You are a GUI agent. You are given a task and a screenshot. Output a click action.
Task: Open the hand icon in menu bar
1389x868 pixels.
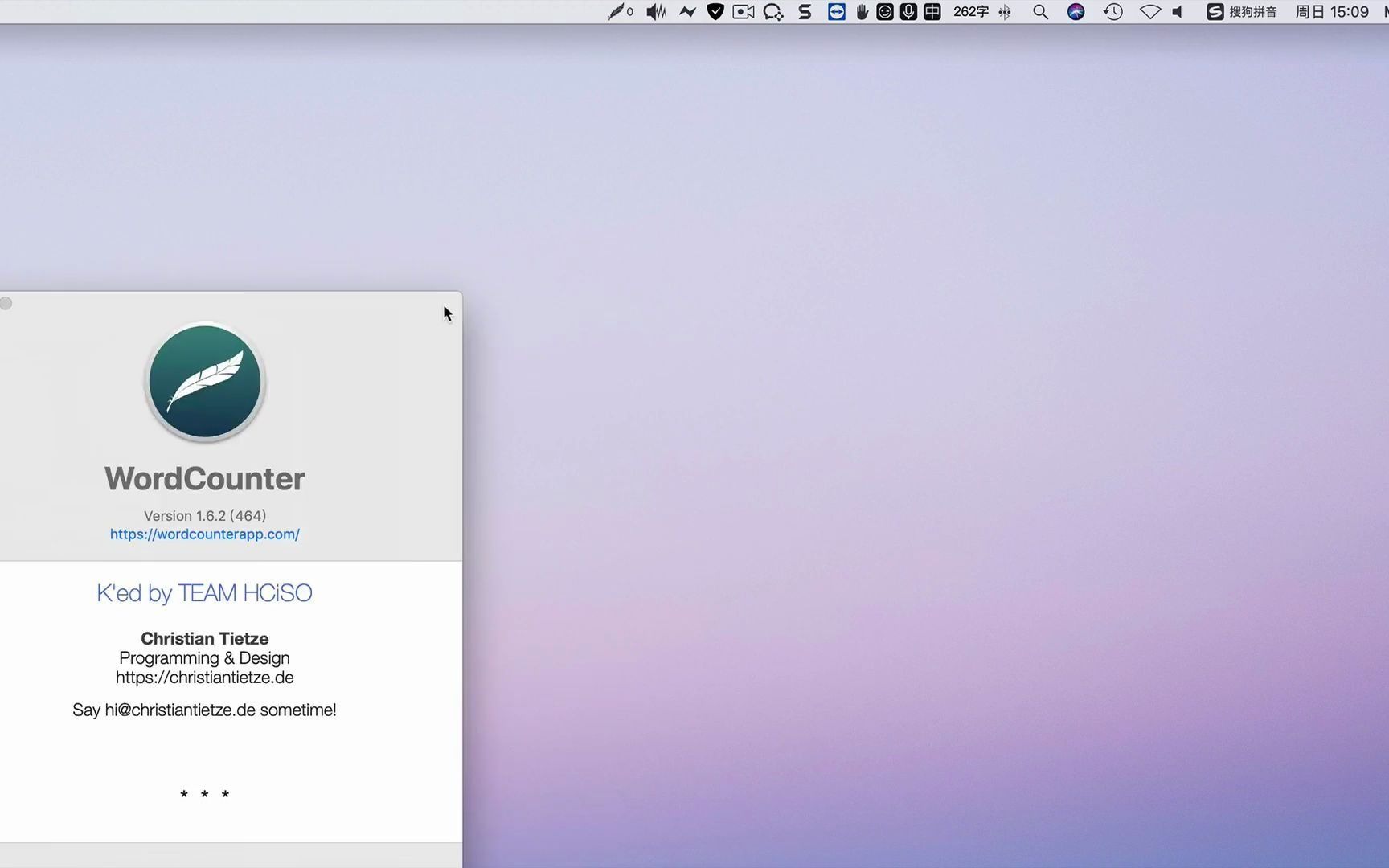click(862, 11)
